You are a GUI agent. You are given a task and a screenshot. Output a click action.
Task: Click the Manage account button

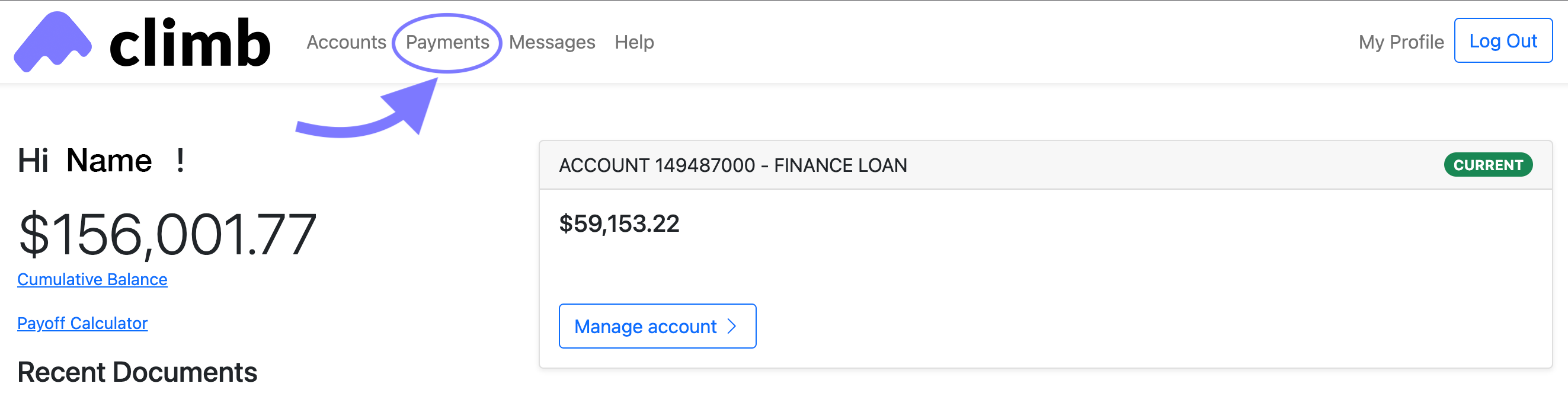[657, 327]
